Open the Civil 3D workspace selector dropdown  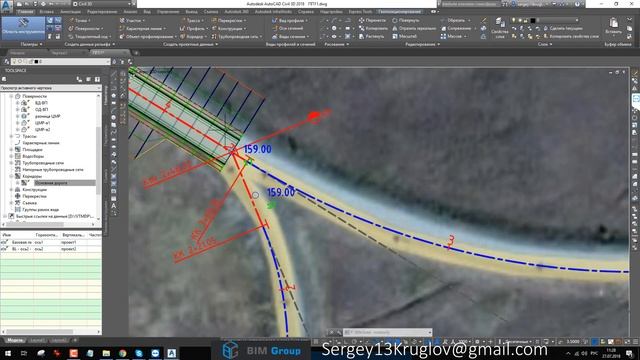click(103, 4)
